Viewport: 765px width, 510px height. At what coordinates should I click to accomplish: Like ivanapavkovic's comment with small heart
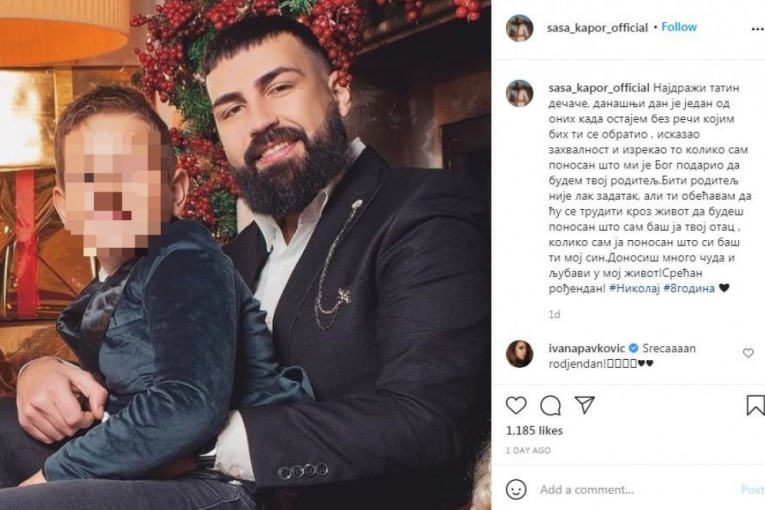pyautogui.click(x=748, y=353)
